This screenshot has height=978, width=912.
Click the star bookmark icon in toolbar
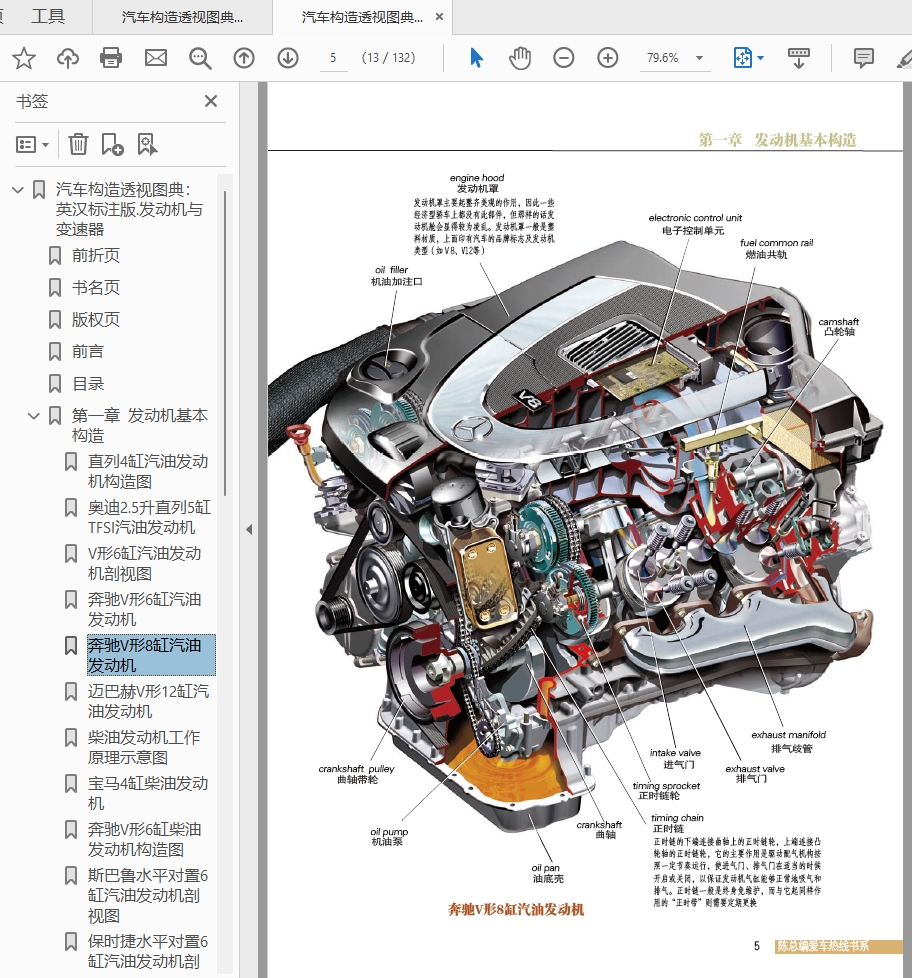(24, 58)
